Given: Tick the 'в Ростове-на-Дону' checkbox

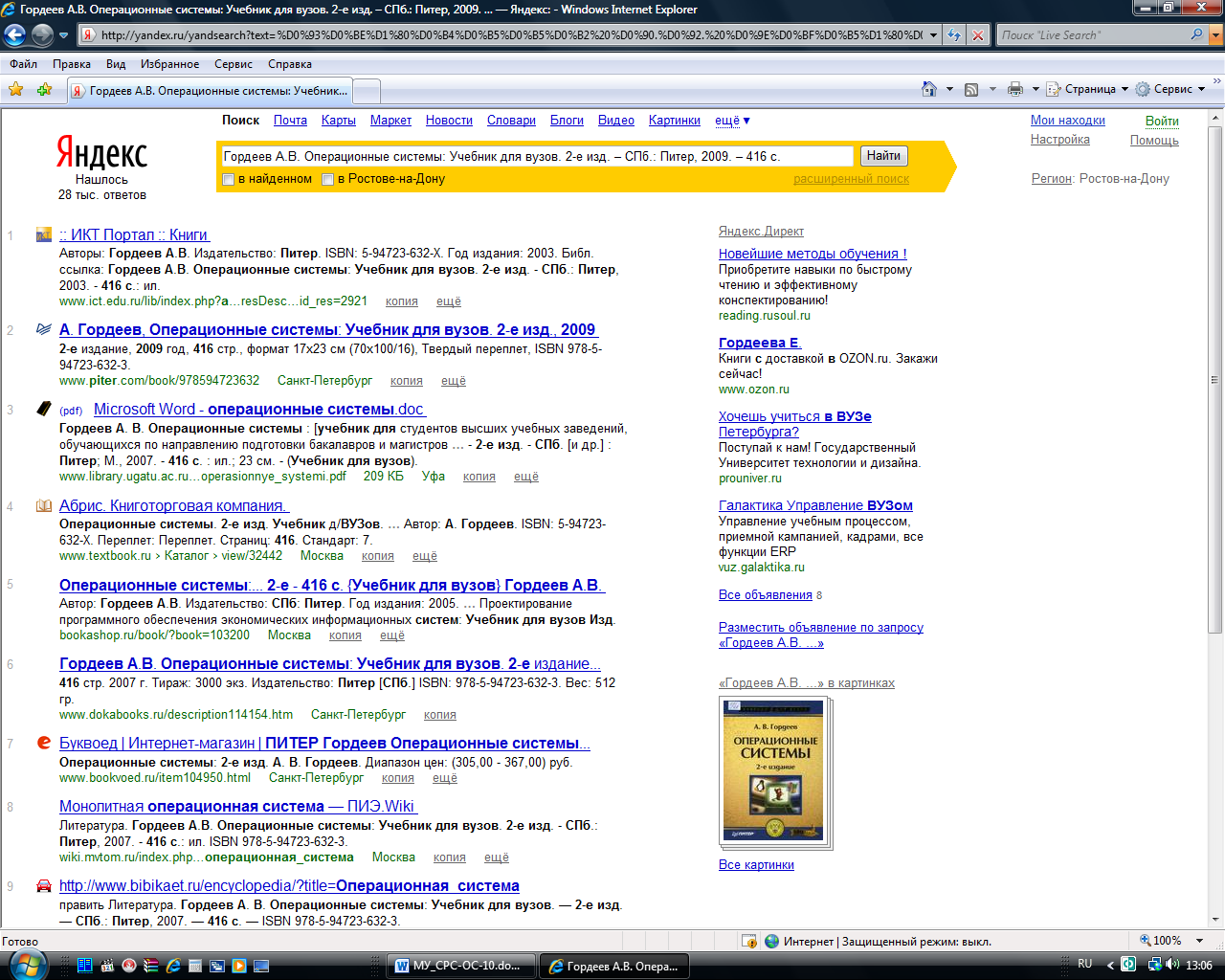Looking at the screenshot, I should [328, 179].
